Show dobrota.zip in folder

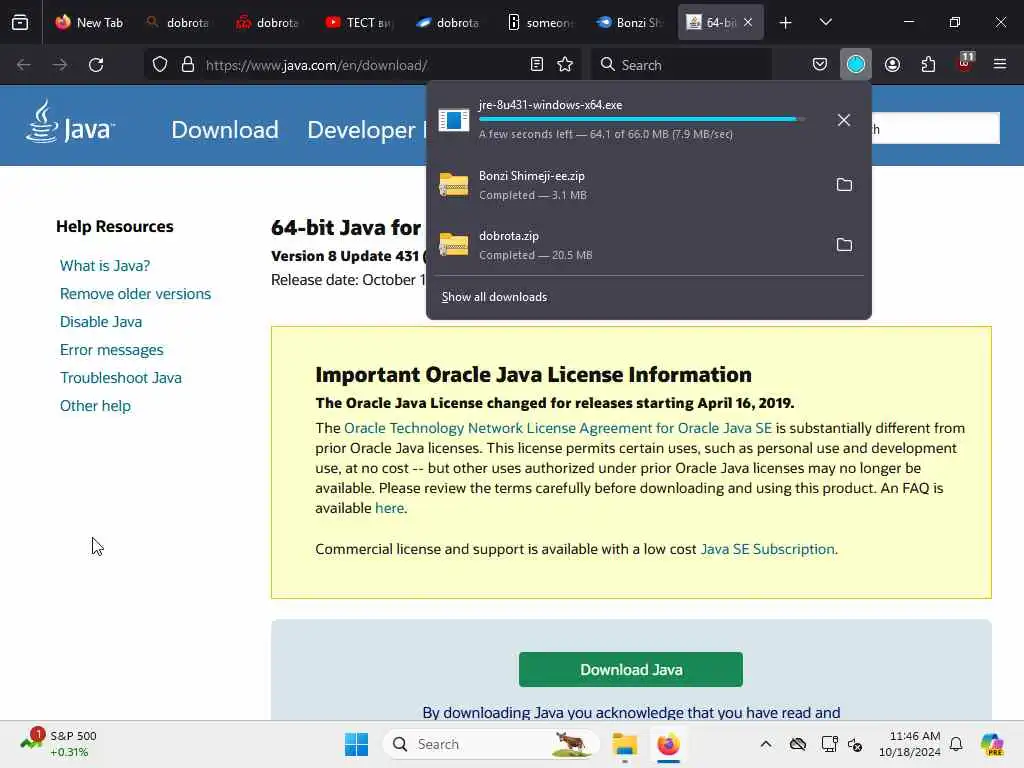[844, 245]
